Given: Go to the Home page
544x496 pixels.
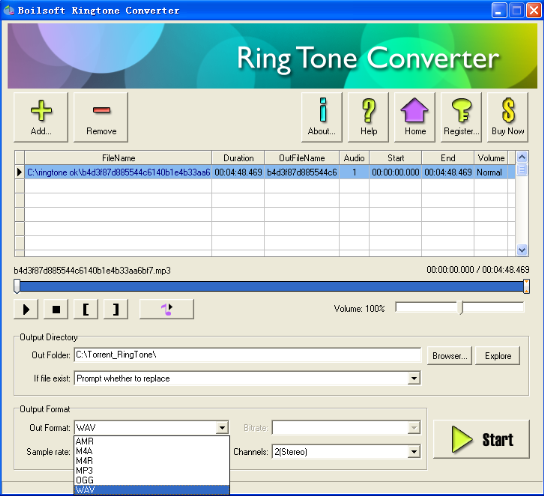Looking at the screenshot, I should (415, 117).
